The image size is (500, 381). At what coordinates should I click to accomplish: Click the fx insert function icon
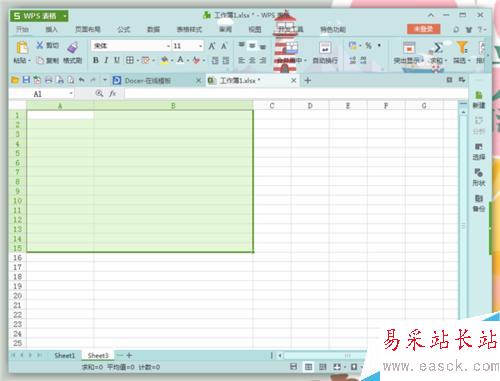tap(113, 93)
